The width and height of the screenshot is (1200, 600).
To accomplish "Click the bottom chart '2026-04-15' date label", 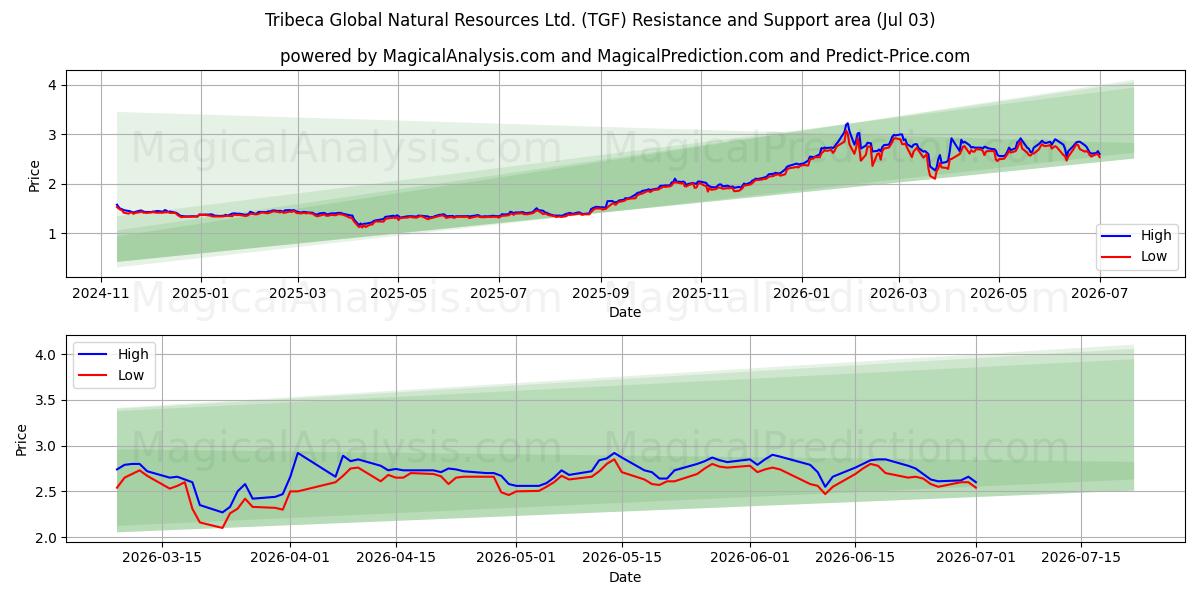I will click(x=396, y=559).
